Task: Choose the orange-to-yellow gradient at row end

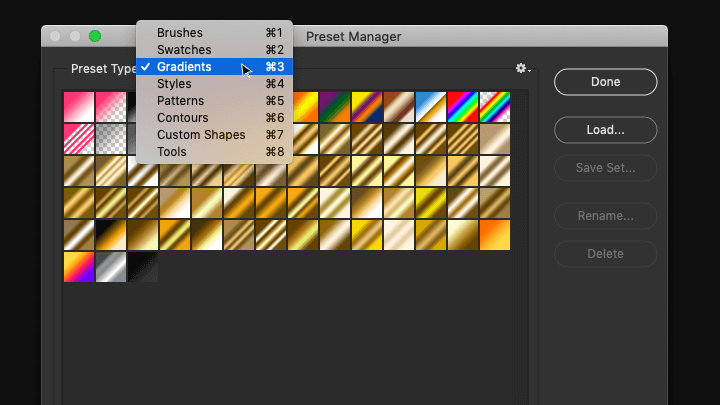Action: coord(495,235)
